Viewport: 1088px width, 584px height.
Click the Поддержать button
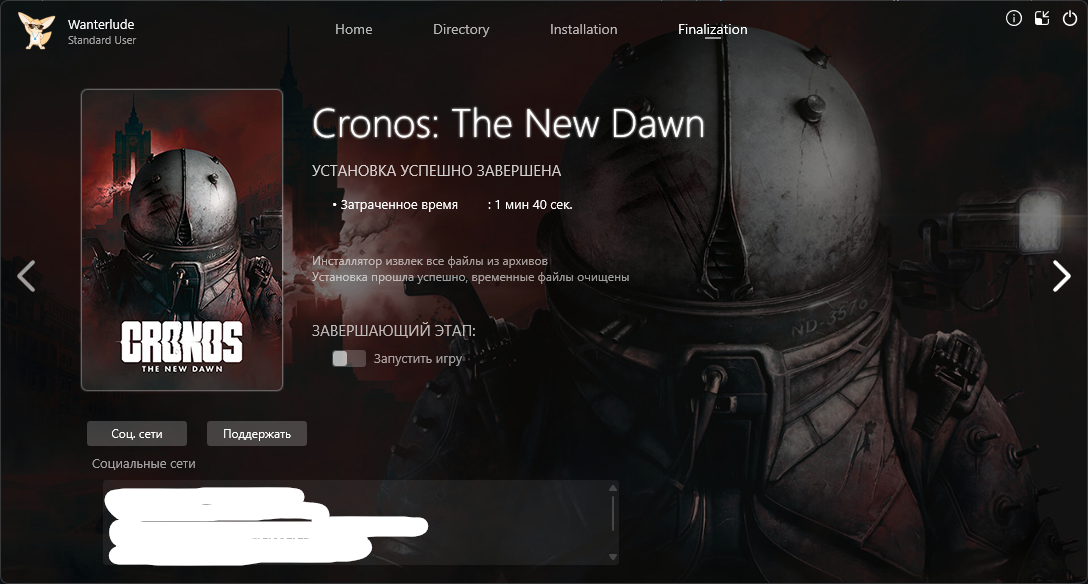tap(257, 433)
